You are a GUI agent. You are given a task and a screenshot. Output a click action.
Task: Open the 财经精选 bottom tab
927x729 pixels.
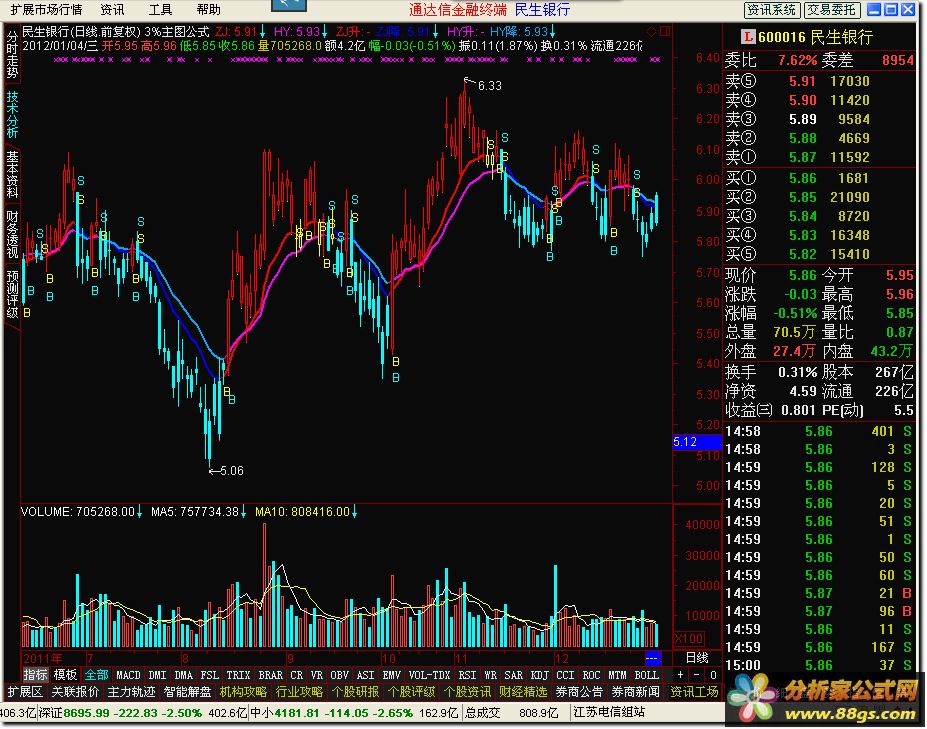pyautogui.click(x=523, y=692)
